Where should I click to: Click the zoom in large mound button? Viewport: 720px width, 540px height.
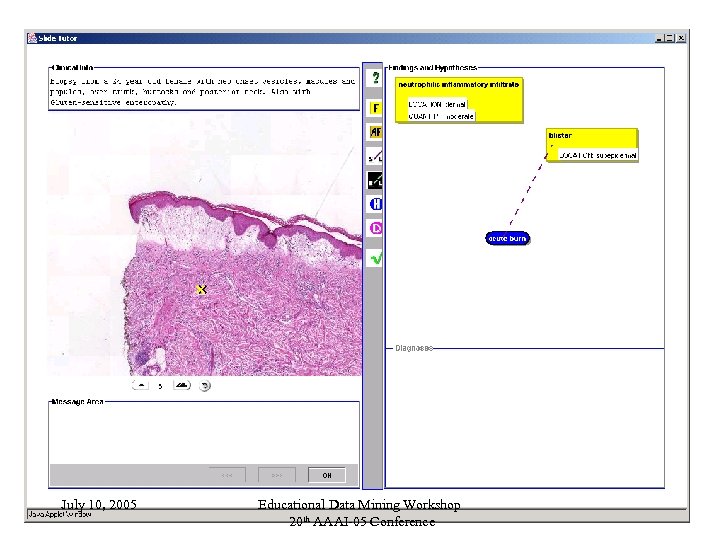coord(182,386)
